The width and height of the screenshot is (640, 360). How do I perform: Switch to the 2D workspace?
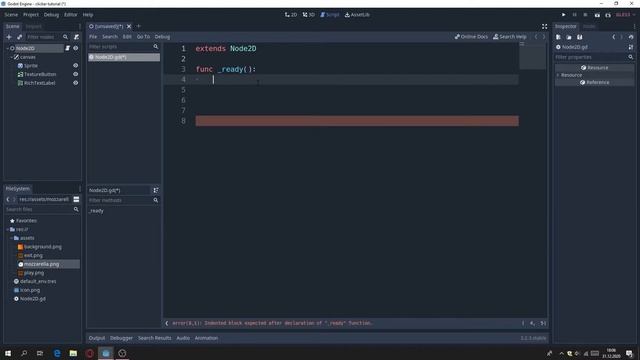(291, 15)
